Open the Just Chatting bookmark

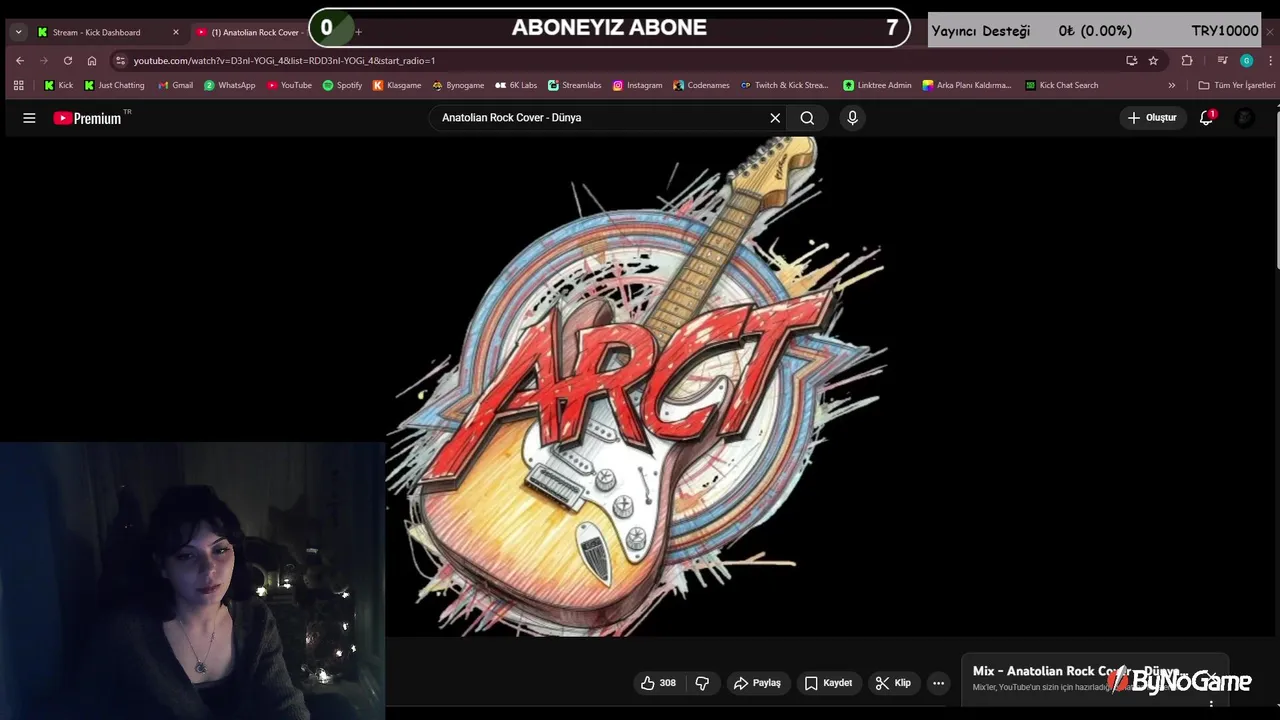(114, 85)
